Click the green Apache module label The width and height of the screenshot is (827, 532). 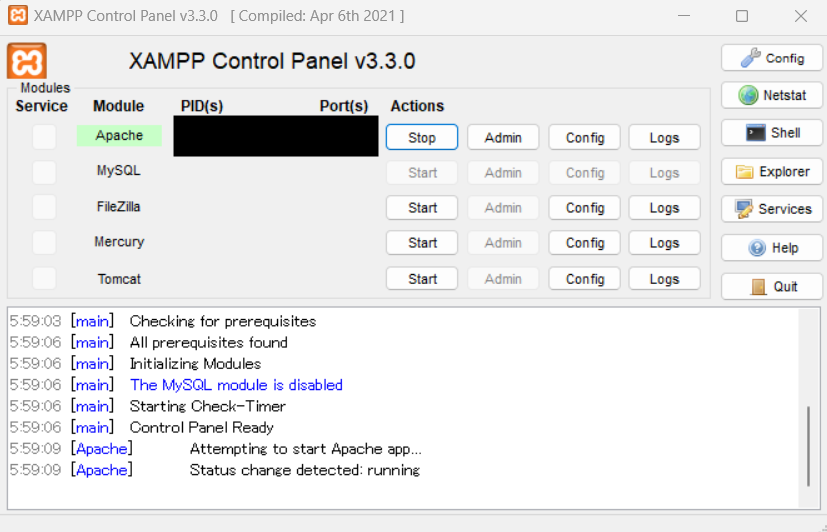point(119,136)
